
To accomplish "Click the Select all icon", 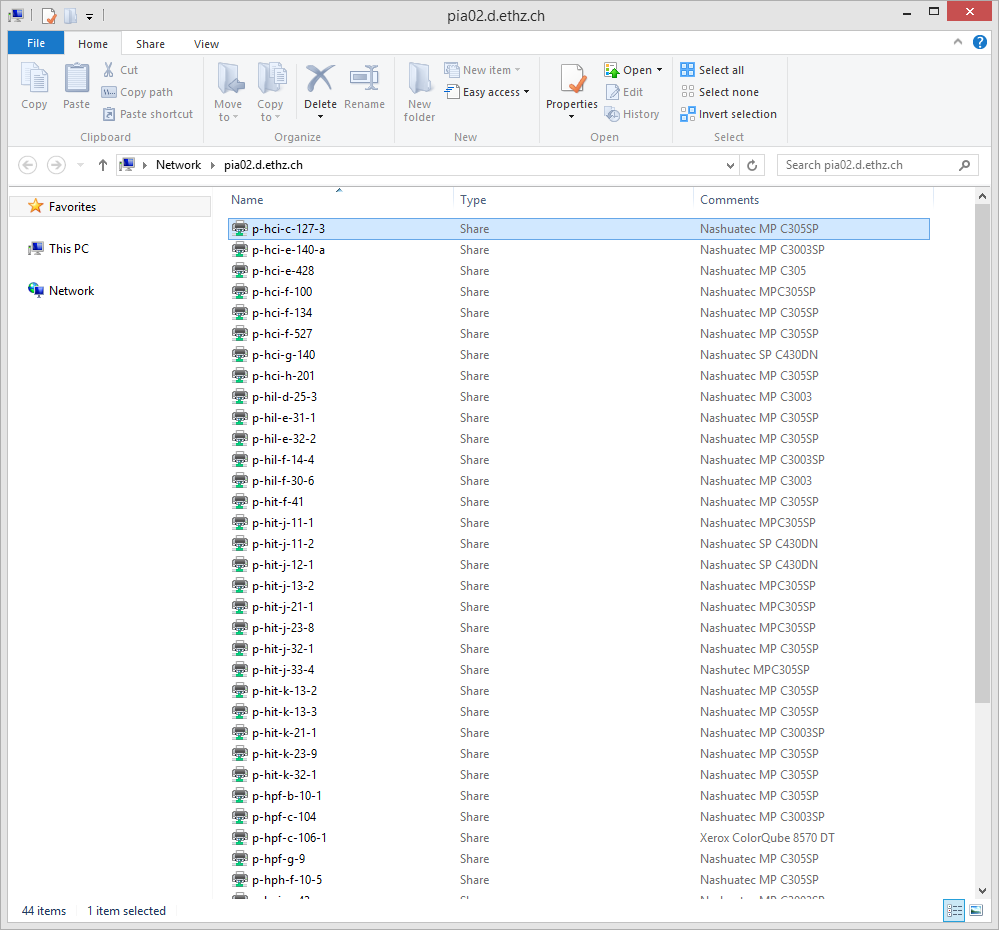I will coord(687,69).
